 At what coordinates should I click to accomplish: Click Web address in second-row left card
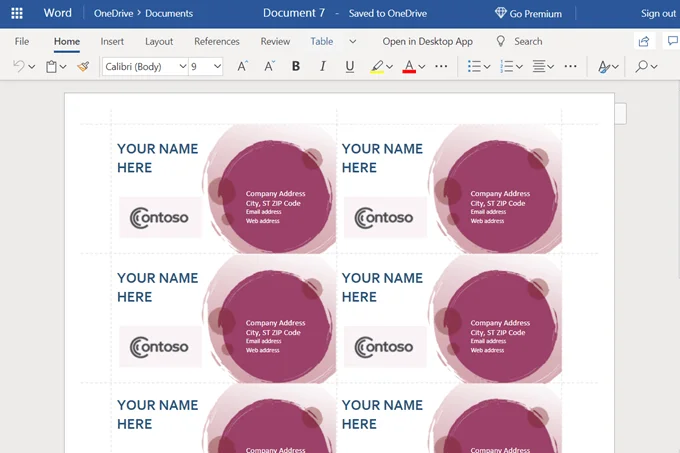[x=263, y=350]
